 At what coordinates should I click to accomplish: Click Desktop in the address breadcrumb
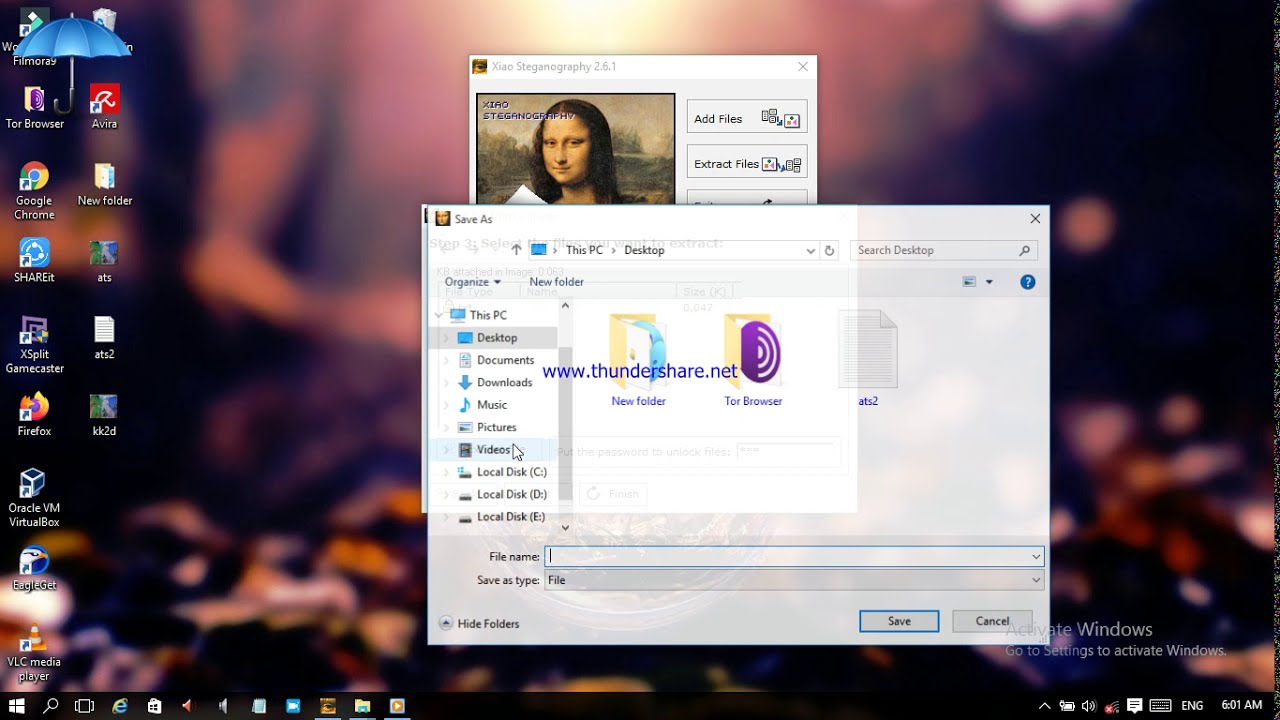pos(644,250)
